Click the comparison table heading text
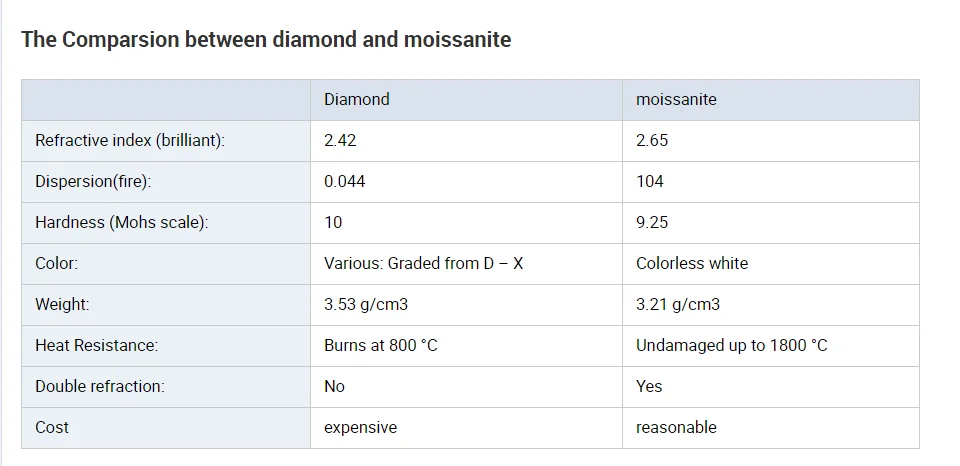Screen dimensions: 960x466 (x=266, y=40)
